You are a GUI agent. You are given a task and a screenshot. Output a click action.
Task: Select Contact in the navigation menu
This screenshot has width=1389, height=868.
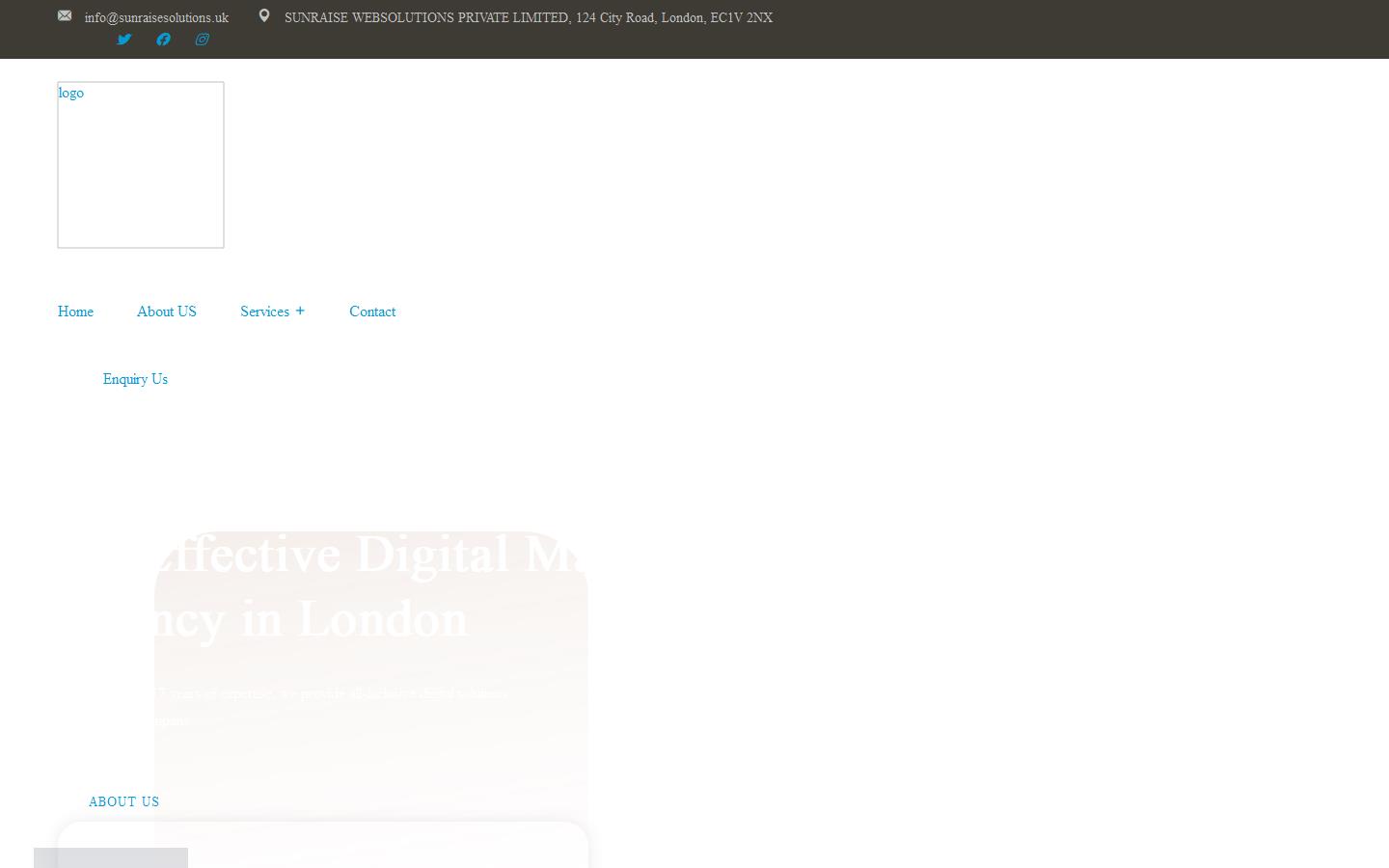(x=372, y=312)
